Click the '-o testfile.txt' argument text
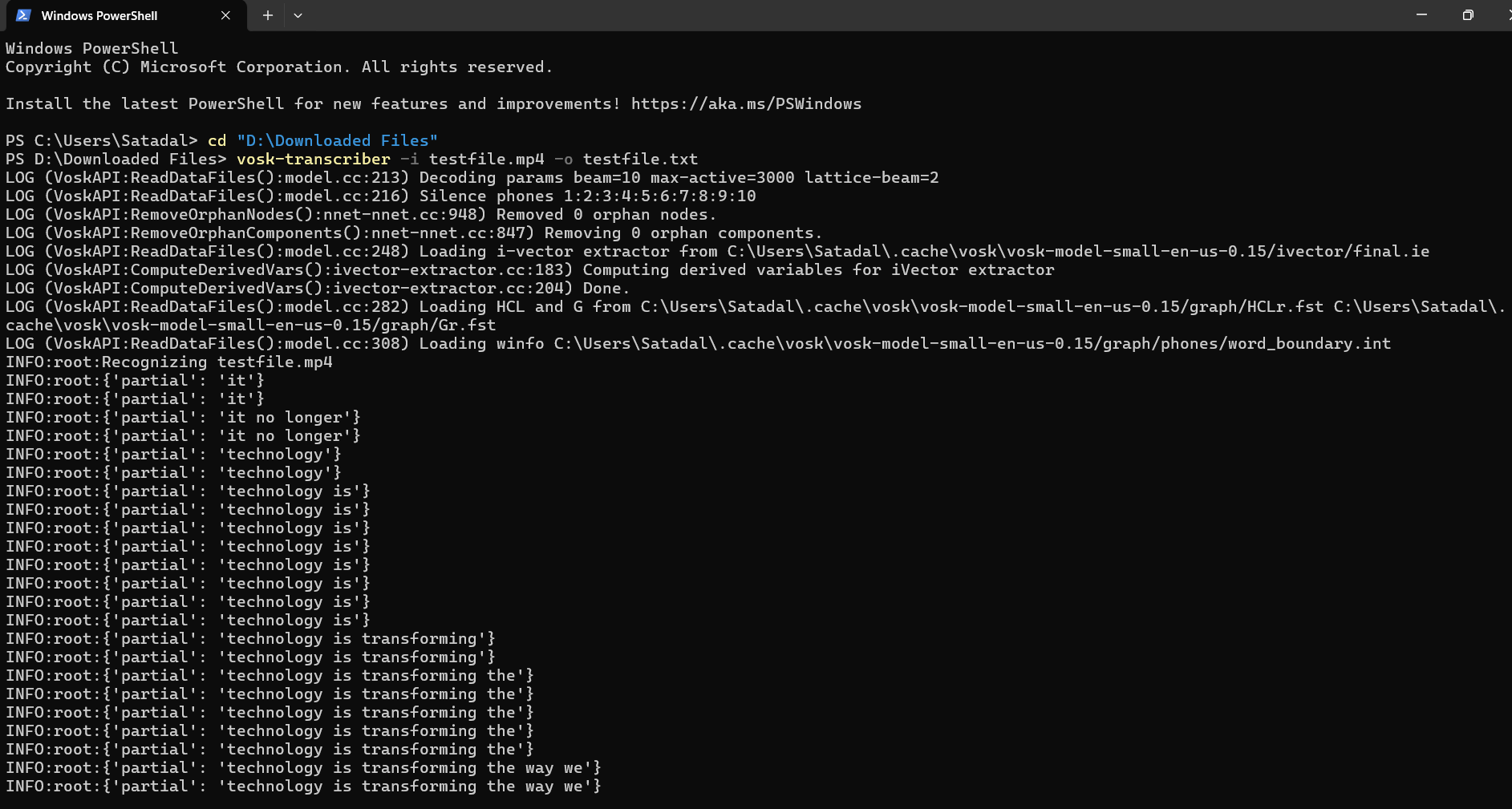Screen dimensions: 1512x809 (x=626, y=159)
